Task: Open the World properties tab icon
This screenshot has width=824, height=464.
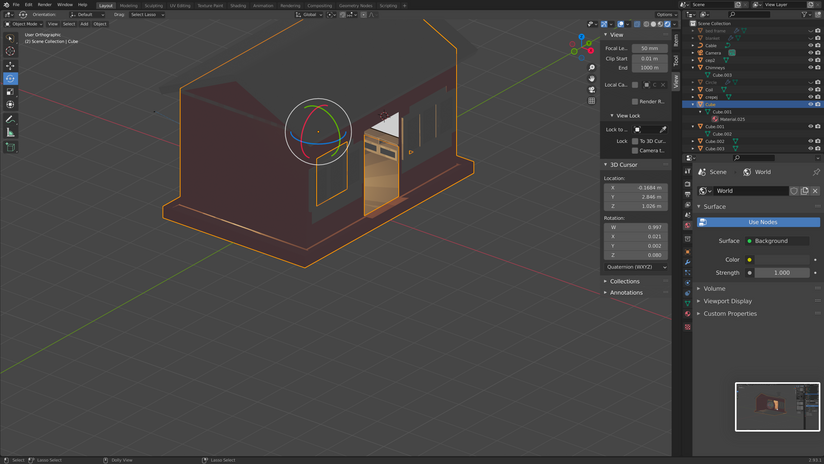Action: [687, 225]
